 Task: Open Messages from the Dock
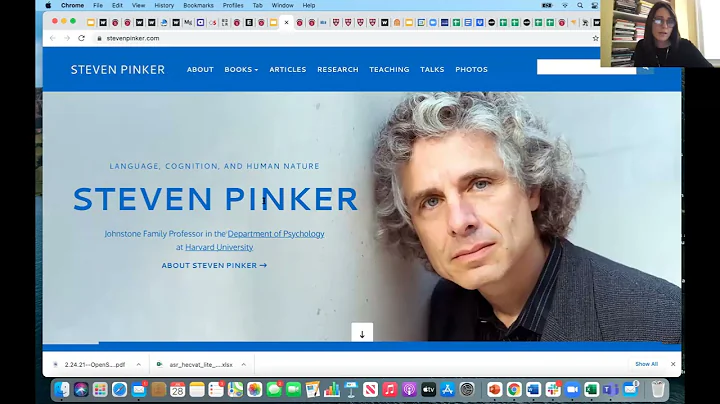coord(274,389)
